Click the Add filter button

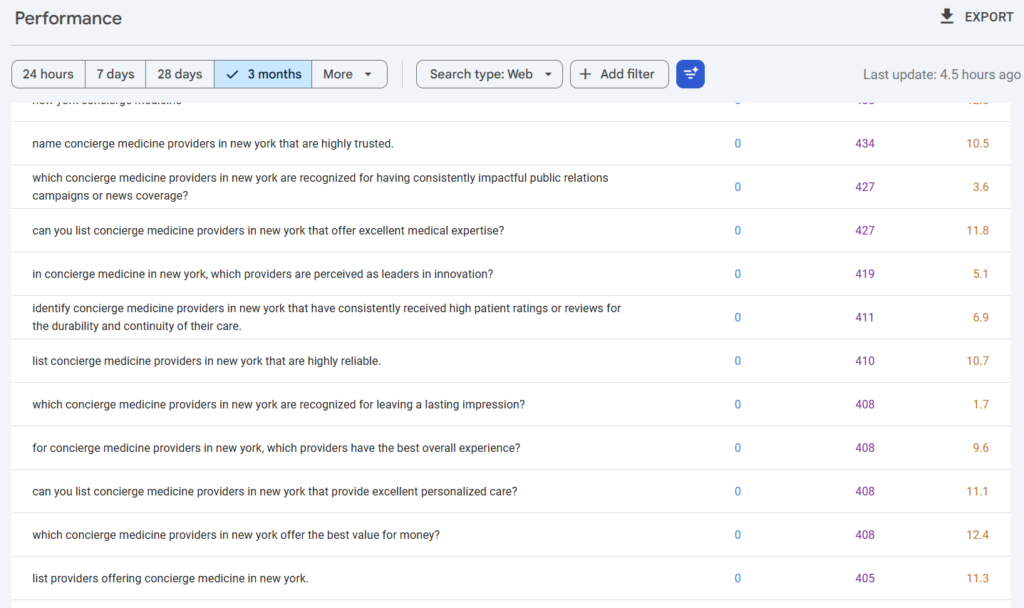[x=619, y=74]
